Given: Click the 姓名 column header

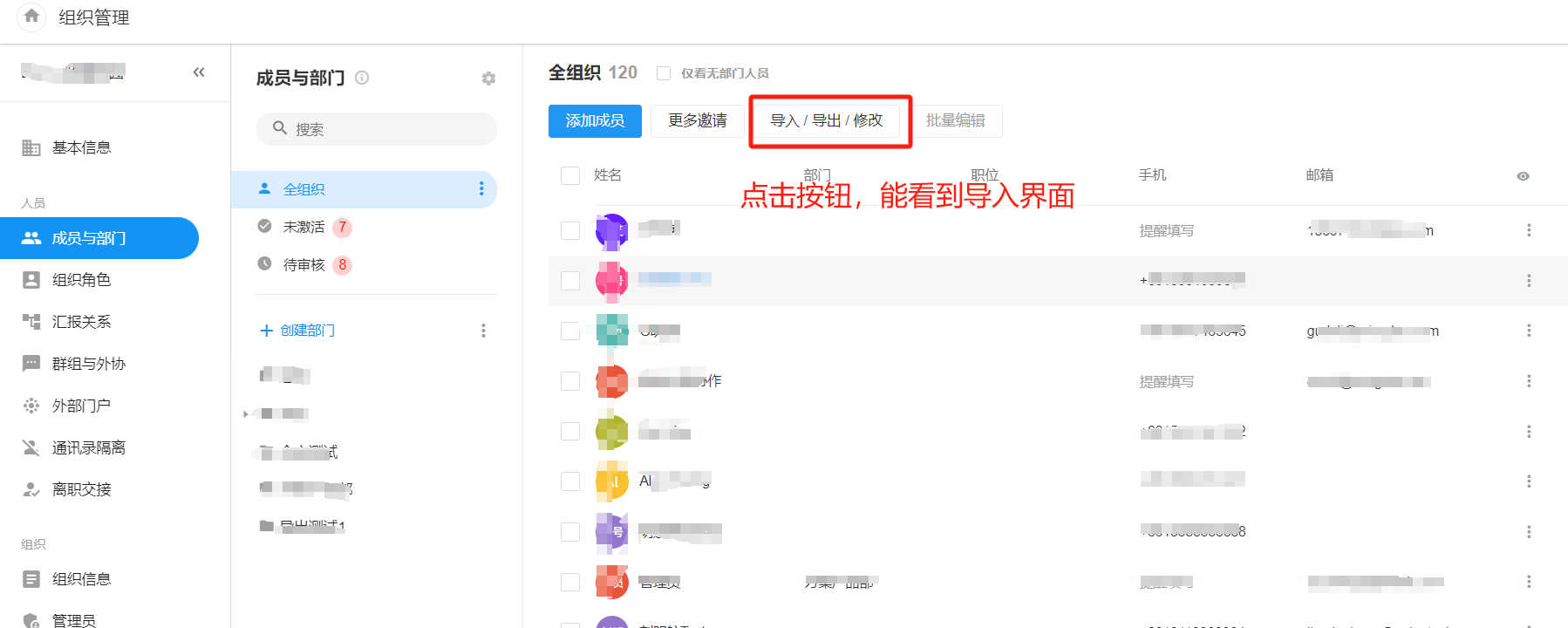Looking at the screenshot, I should (608, 175).
